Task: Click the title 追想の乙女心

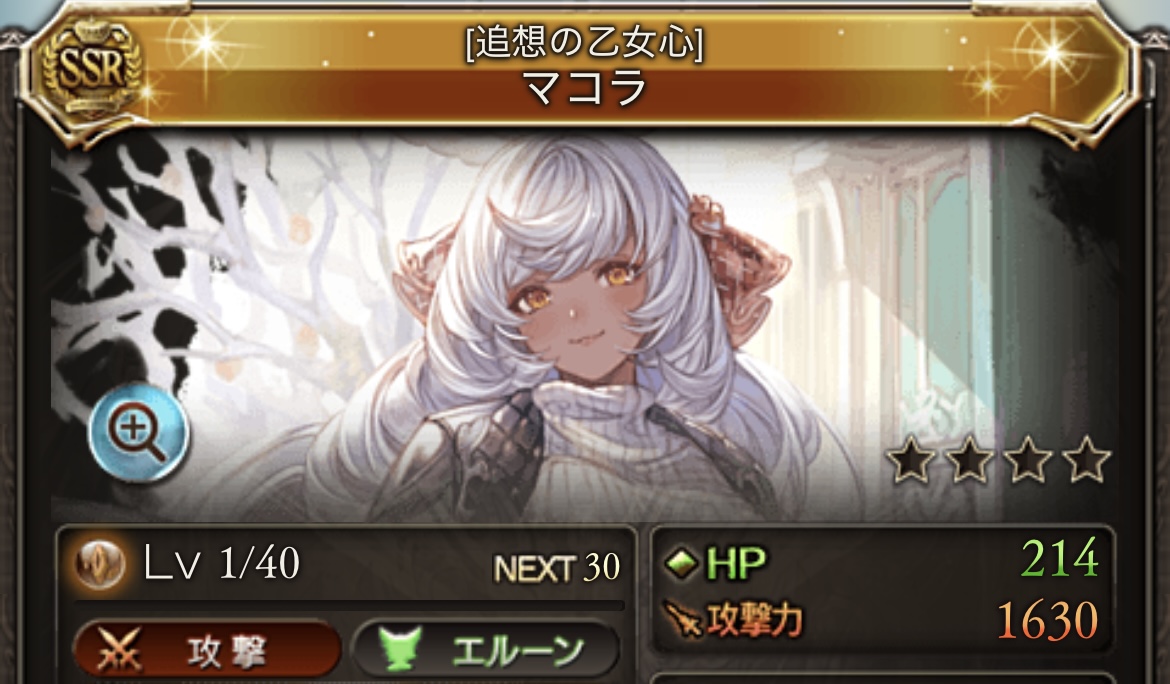Action: (585, 43)
